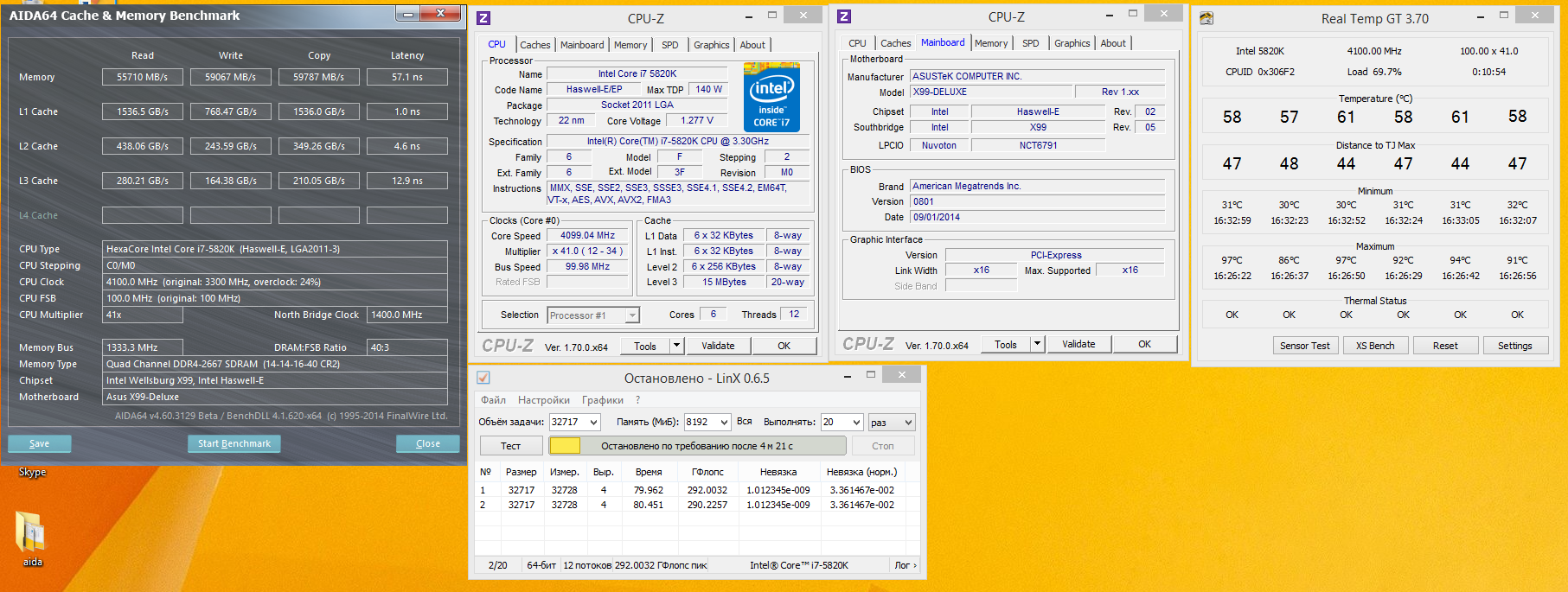This screenshot has height=592, width=1568.
Task: Click the Real Temp GT title bar icon
Action: pyautogui.click(x=1206, y=18)
